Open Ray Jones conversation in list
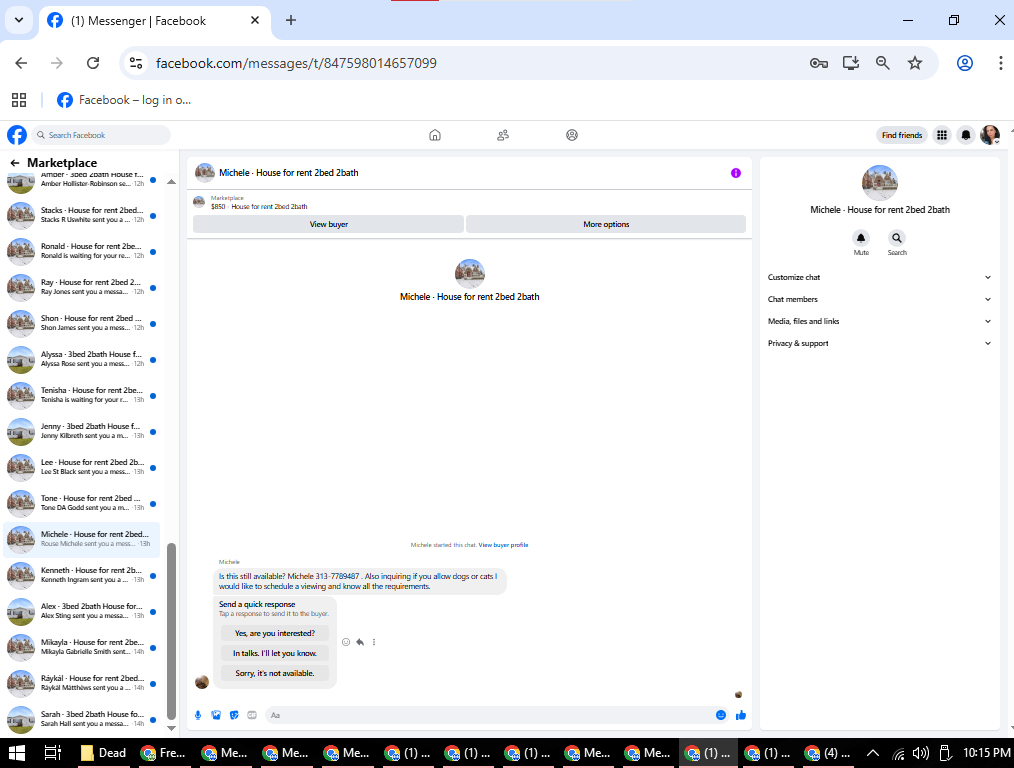 (82, 287)
